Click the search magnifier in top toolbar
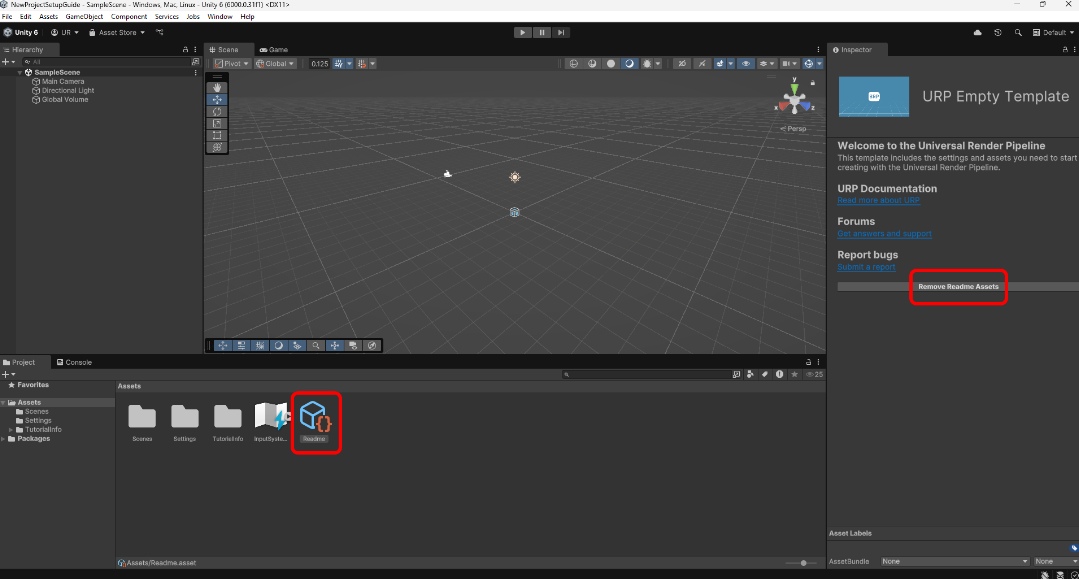Image resolution: width=1079 pixels, height=579 pixels. (x=1018, y=32)
